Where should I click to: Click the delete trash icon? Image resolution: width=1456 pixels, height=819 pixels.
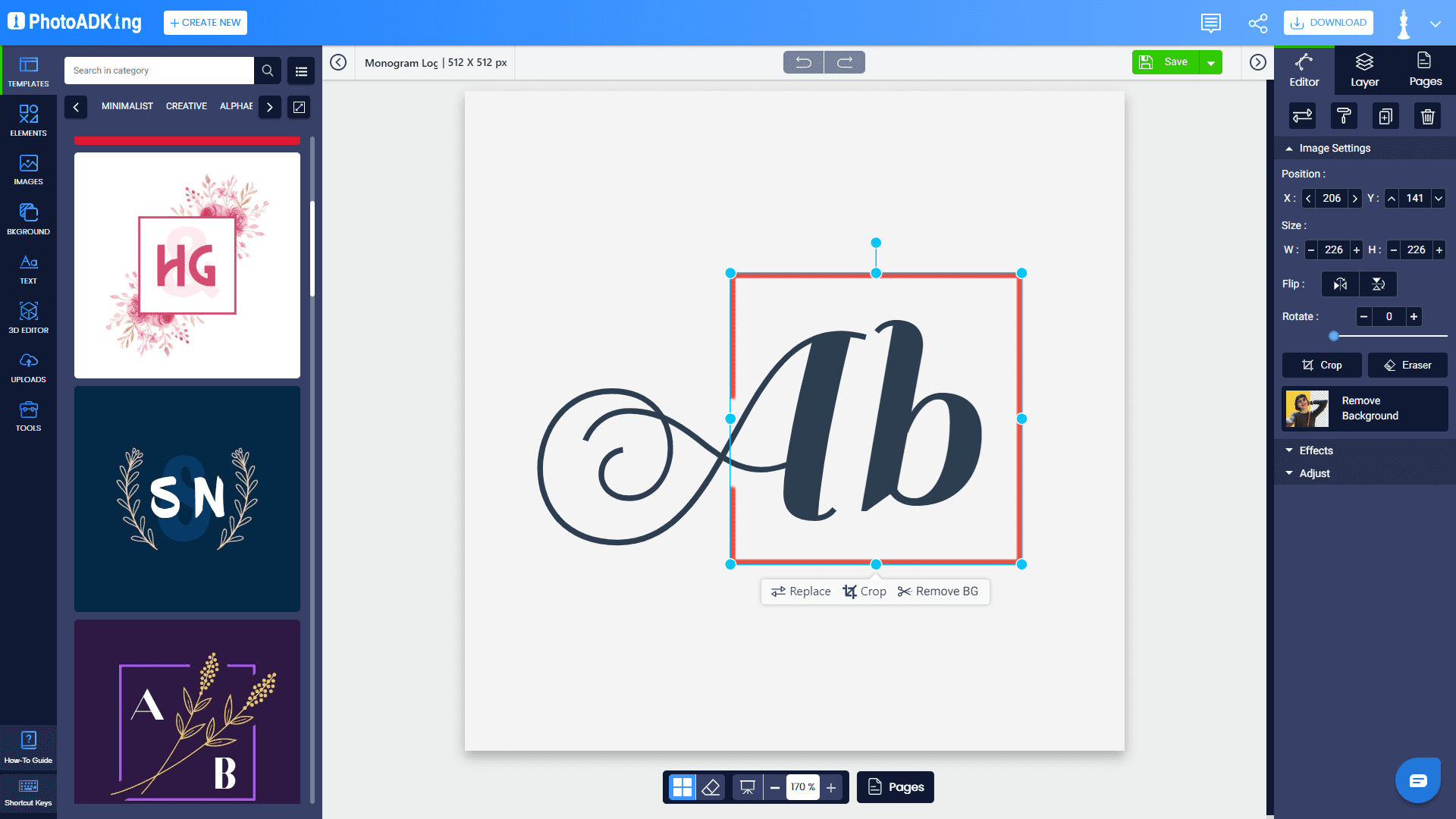pyautogui.click(x=1428, y=116)
